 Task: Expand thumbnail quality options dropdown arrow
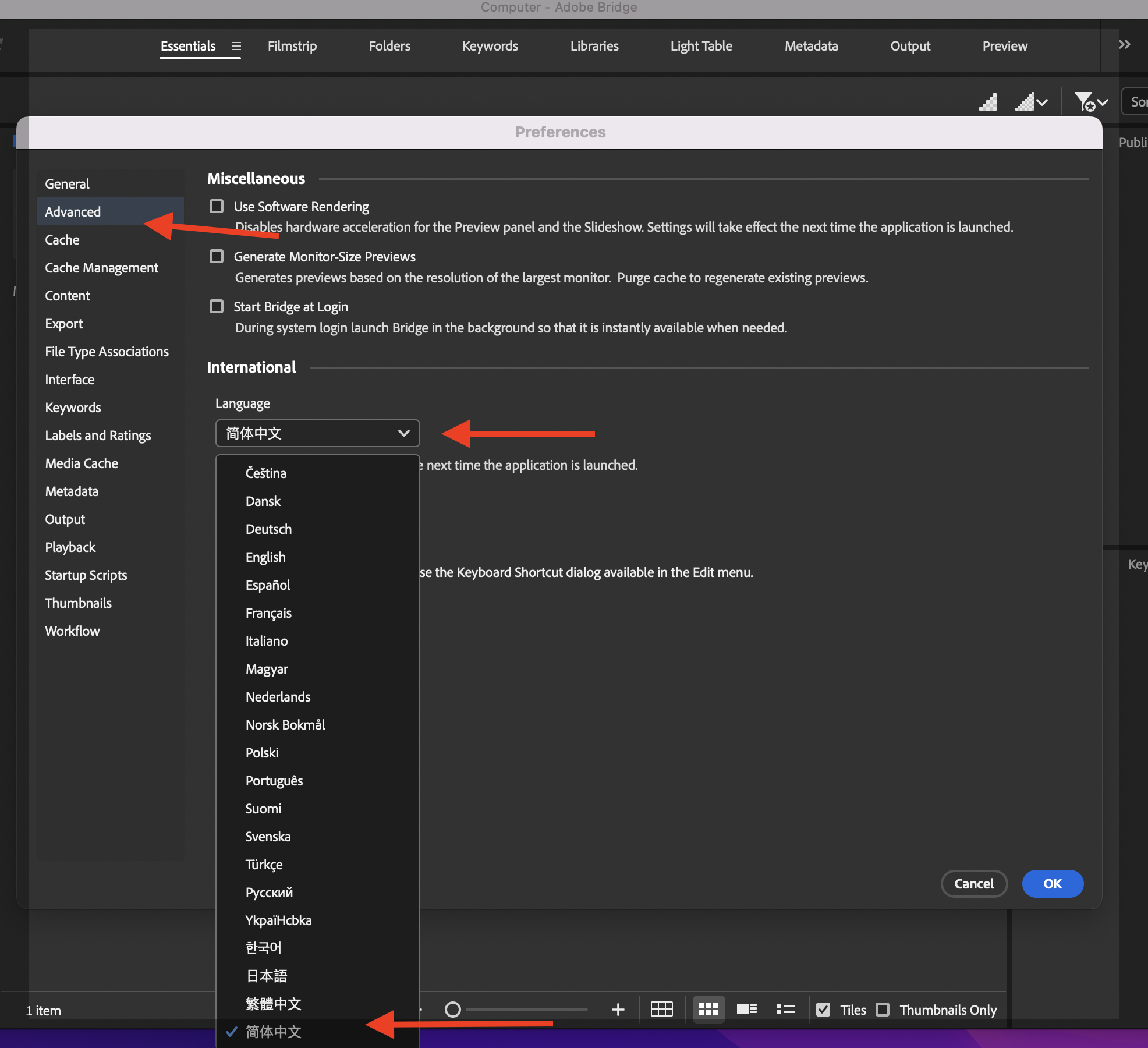(1042, 102)
